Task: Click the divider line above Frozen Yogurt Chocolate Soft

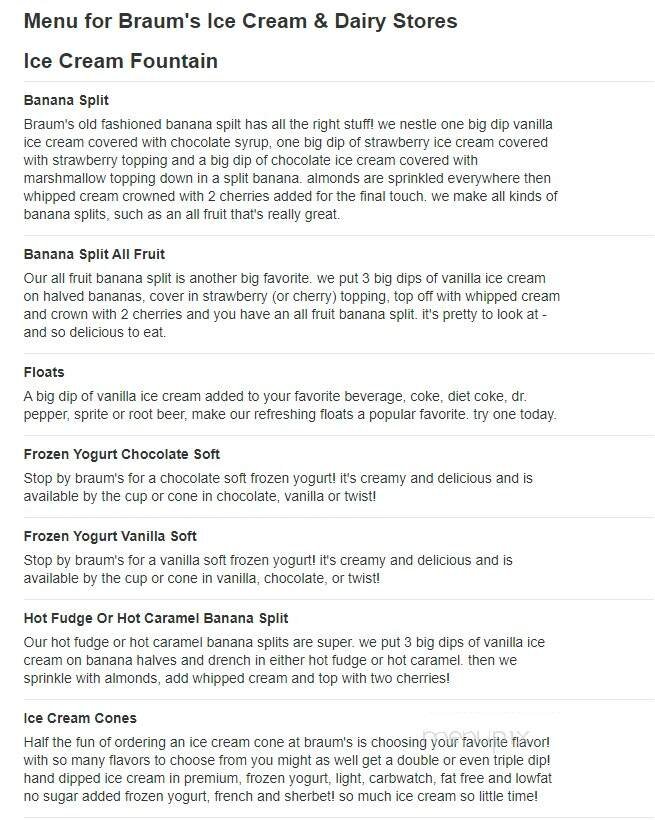Action: tap(339, 435)
